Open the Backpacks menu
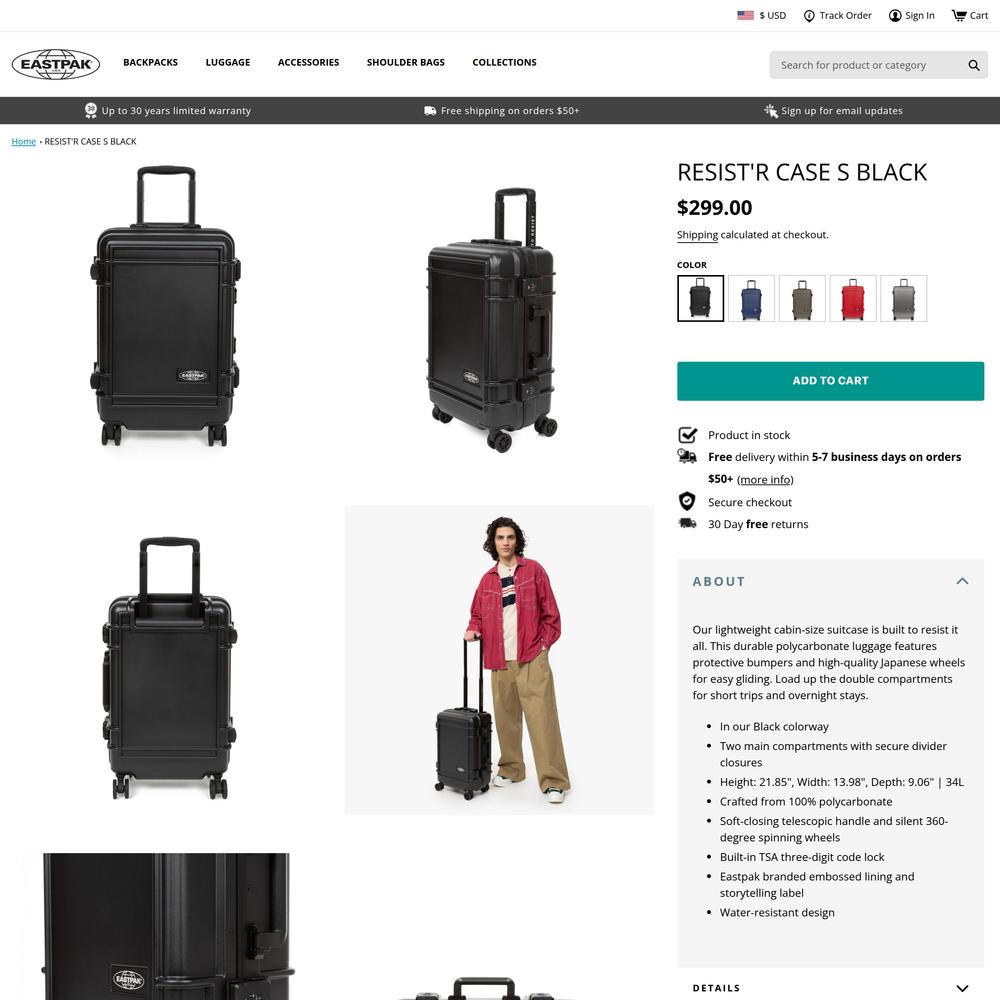1000x1000 pixels. coord(151,62)
